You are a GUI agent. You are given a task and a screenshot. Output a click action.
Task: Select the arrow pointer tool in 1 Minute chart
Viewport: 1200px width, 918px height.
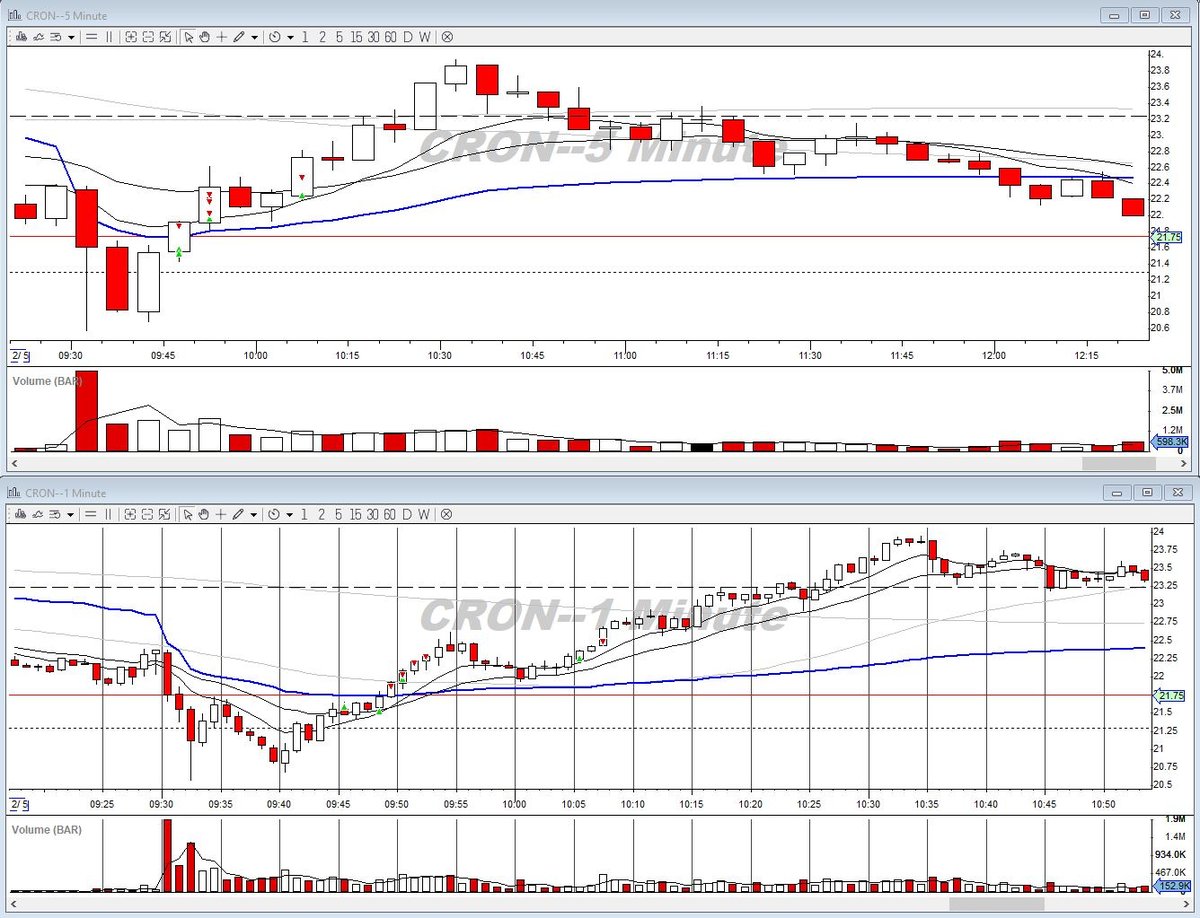(x=188, y=514)
